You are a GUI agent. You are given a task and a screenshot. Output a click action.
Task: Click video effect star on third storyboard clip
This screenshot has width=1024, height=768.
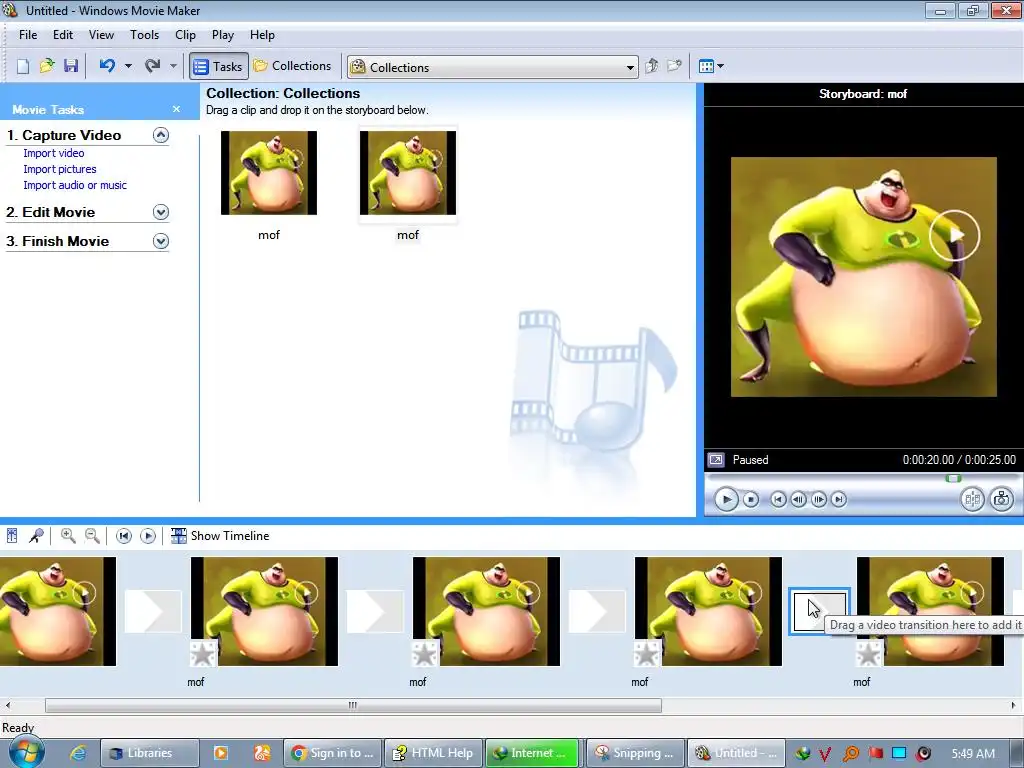[x=425, y=653]
